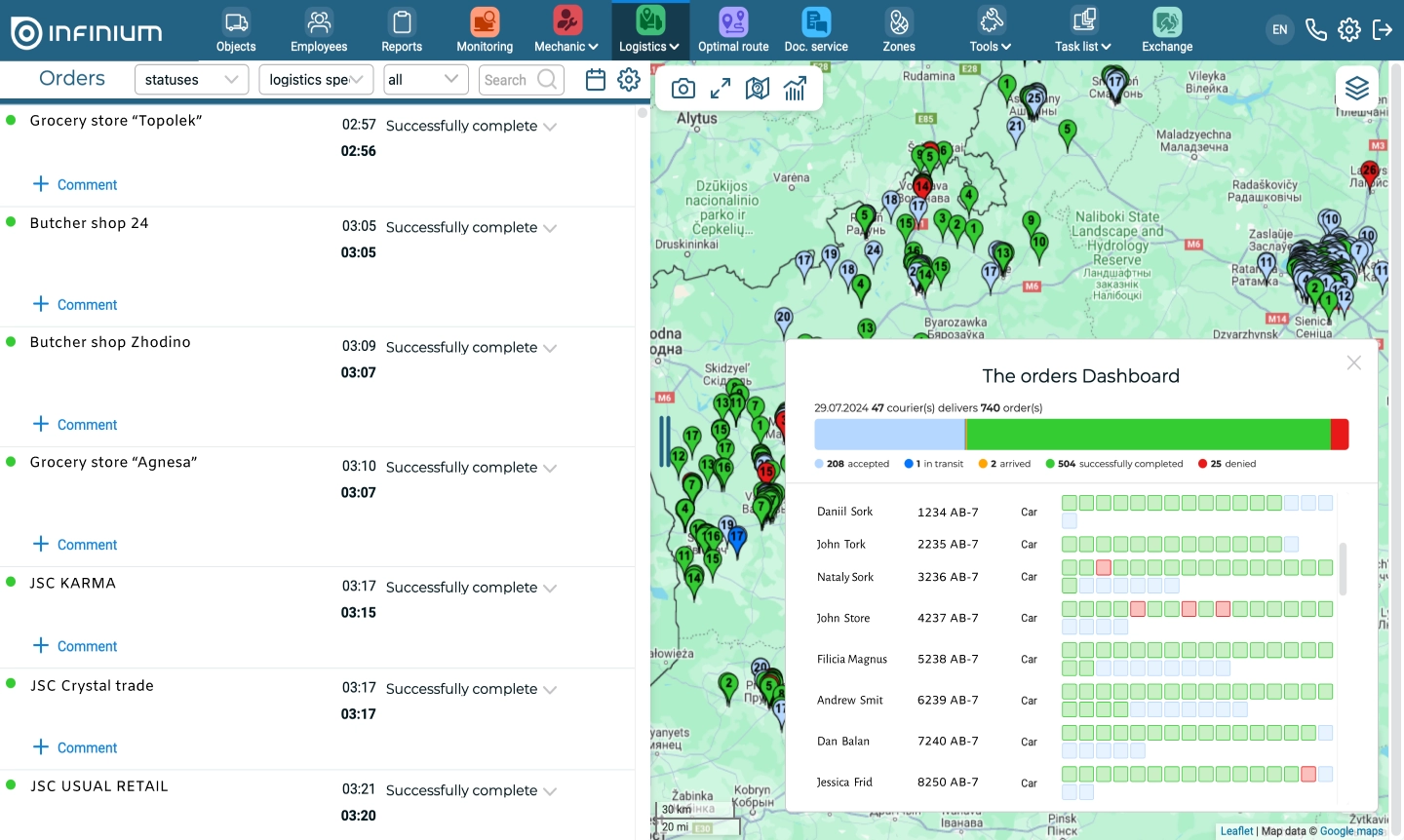1404x840 pixels.
Task: Click the phone call icon in header
Action: click(x=1315, y=30)
